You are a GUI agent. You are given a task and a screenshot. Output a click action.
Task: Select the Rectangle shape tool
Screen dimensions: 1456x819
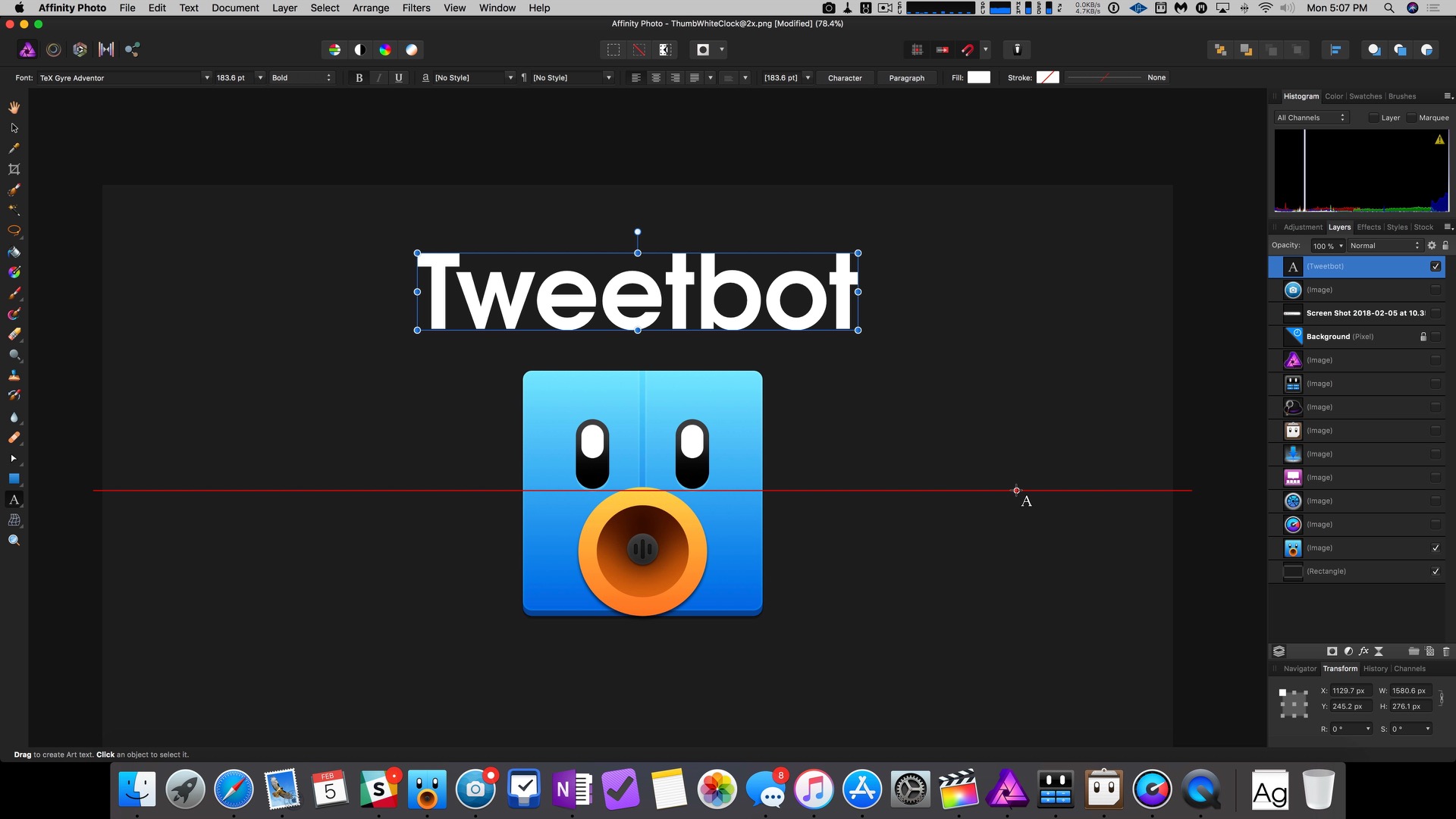pyautogui.click(x=14, y=479)
